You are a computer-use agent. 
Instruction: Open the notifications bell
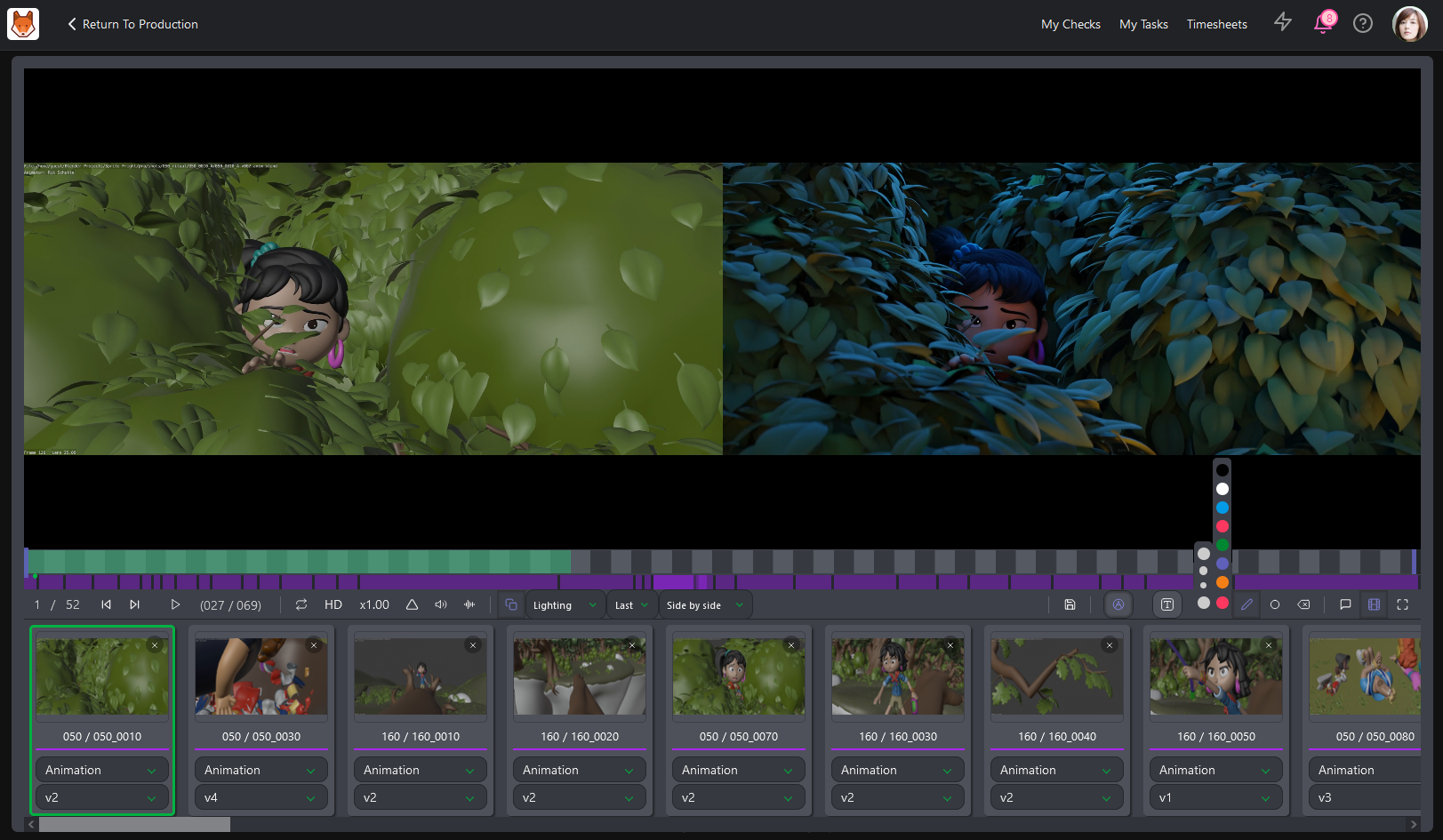(1323, 23)
